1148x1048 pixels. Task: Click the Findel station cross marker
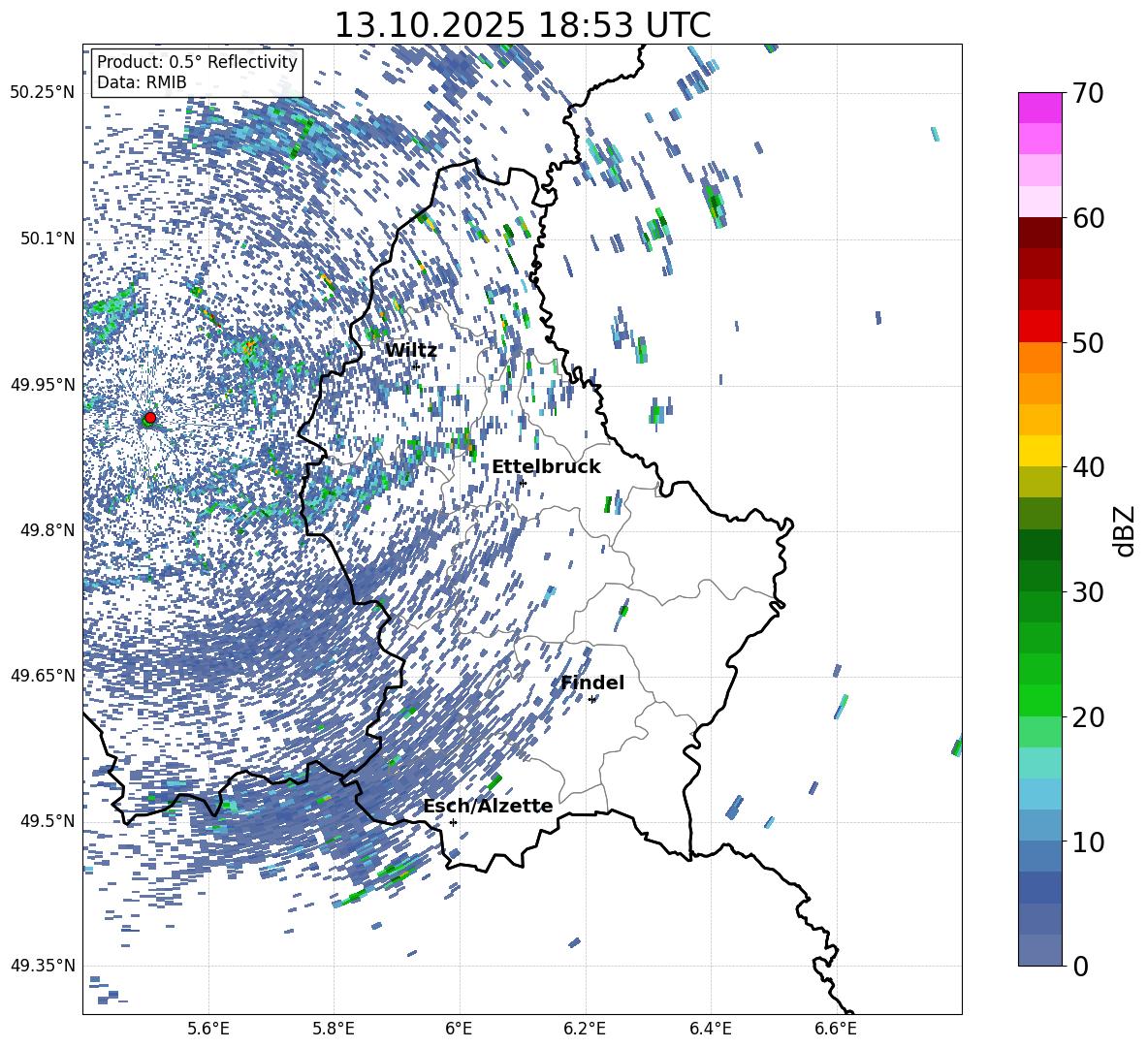[591, 700]
